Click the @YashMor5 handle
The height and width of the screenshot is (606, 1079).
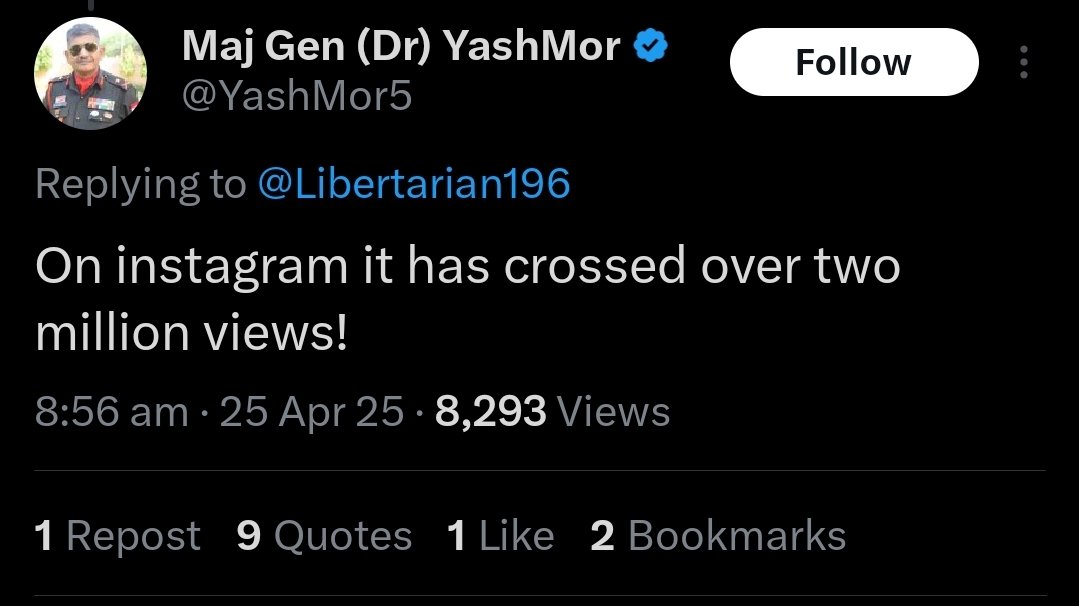coord(297,97)
